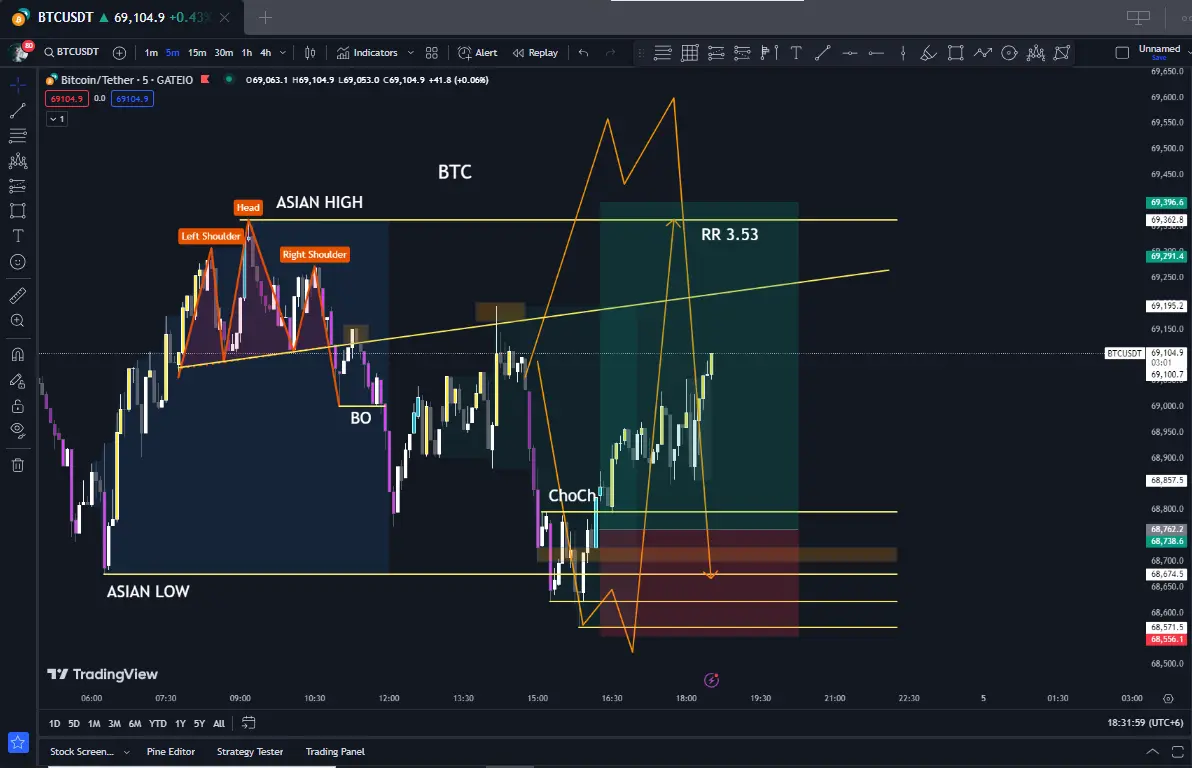Image resolution: width=1192 pixels, height=768 pixels.
Task: Switch to the 30m timeframe
Action: (224, 52)
